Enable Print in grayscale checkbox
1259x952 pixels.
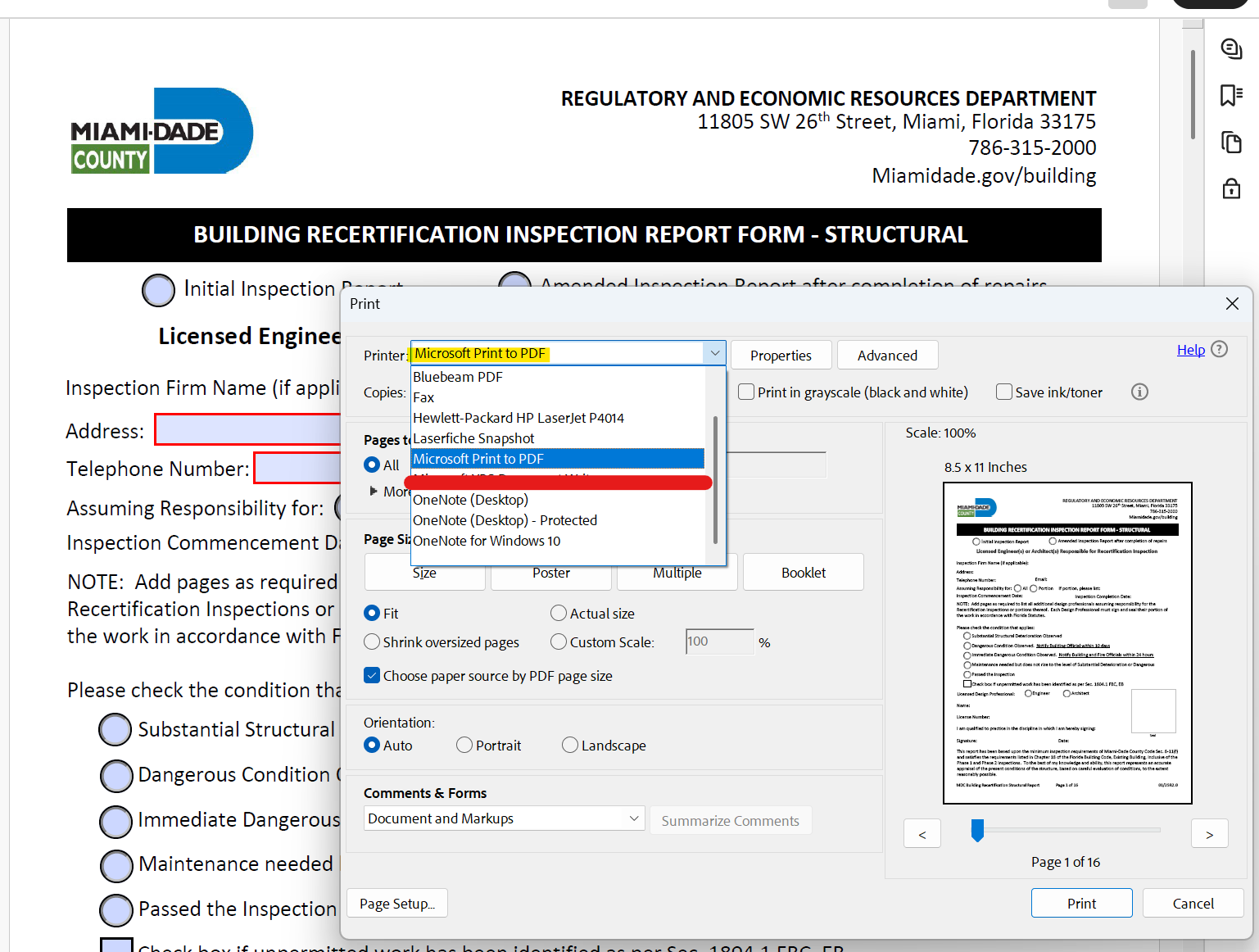point(746,392)
